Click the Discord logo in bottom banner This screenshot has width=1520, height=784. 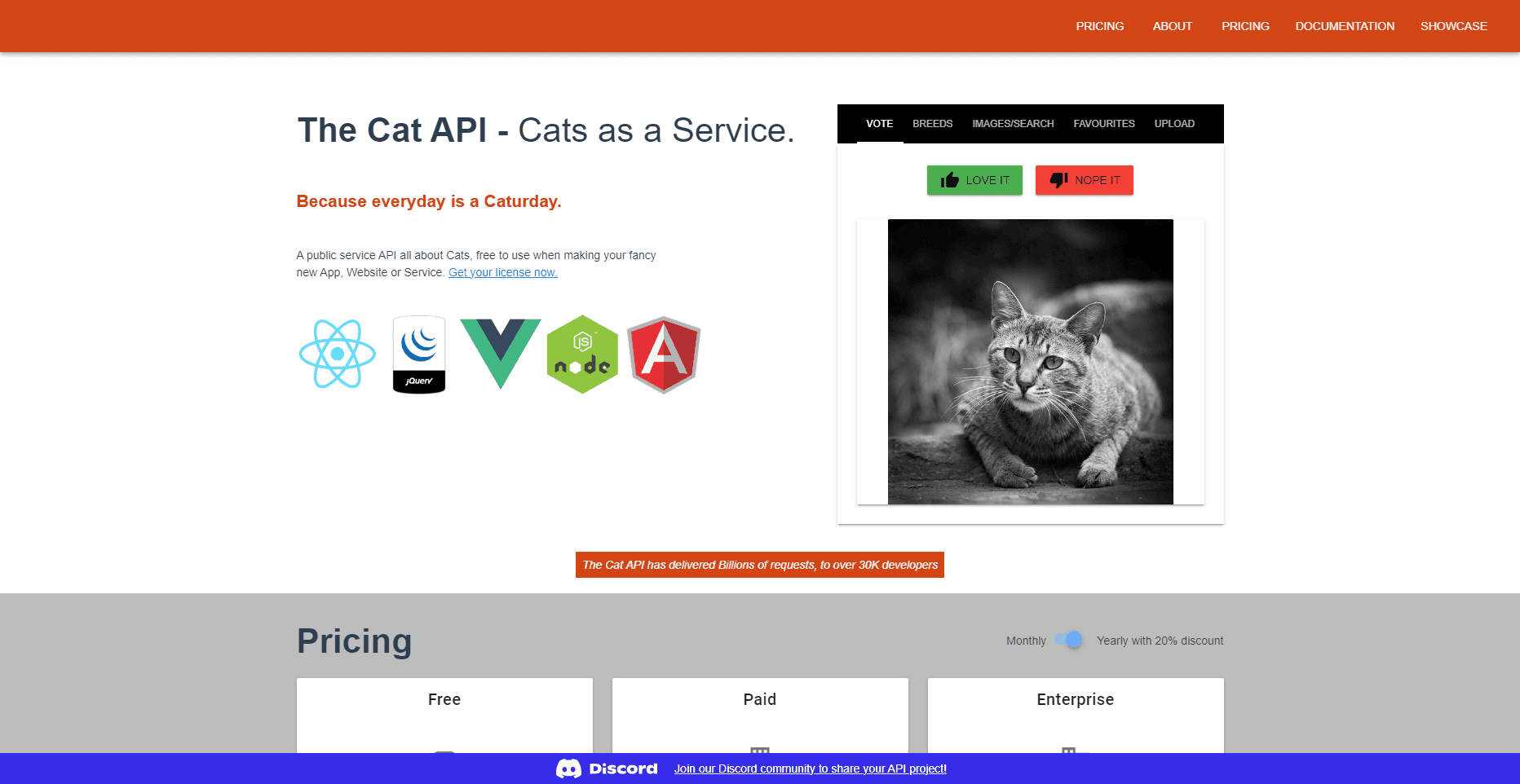[607, 769]
